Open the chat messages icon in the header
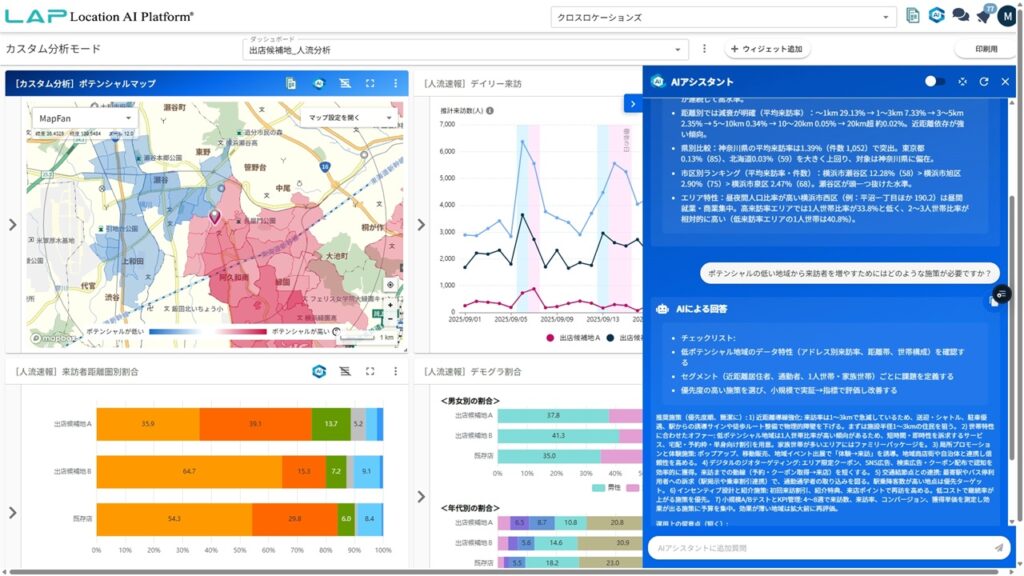Screen dimensions: 1024x576 pos(958,14)
